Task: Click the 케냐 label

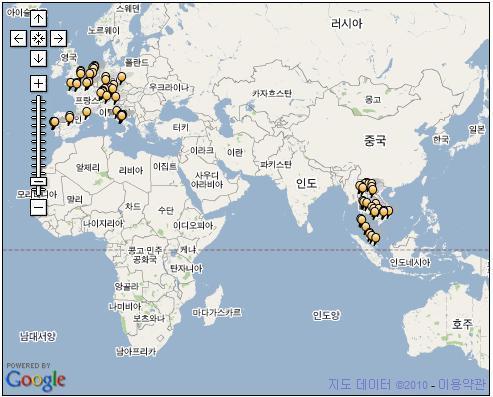Action: coord(188,249)
